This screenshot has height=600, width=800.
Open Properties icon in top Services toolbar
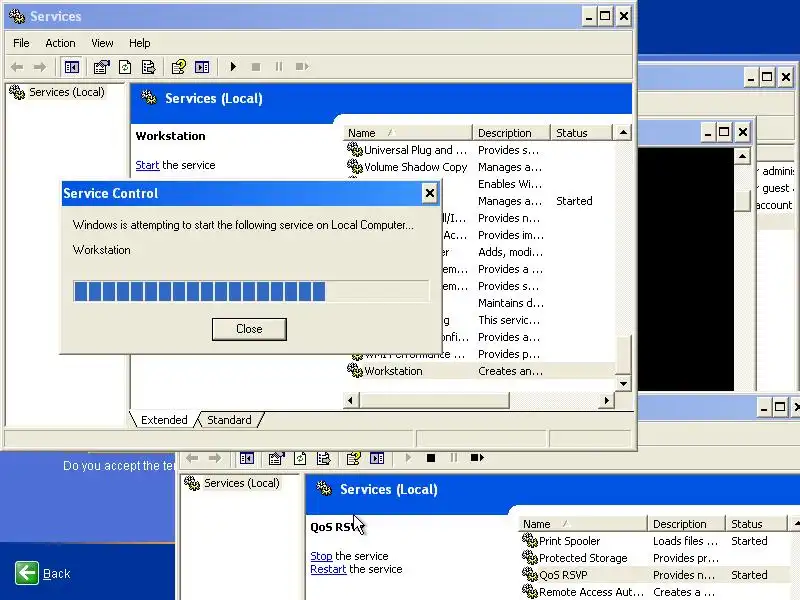pos(102,67)
